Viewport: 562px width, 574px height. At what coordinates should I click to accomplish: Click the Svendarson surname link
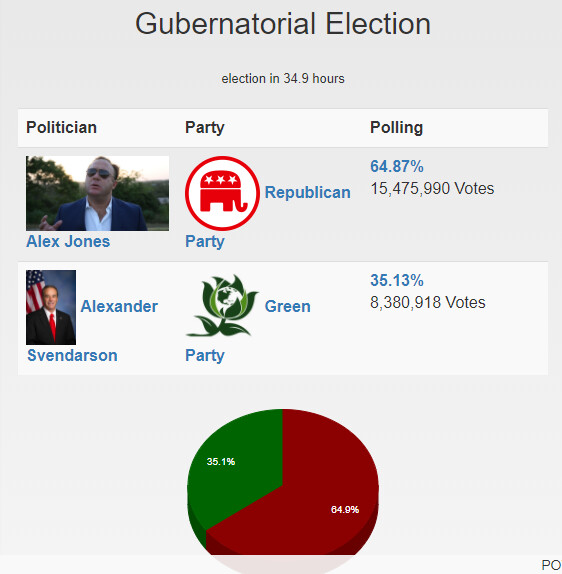(72, 355)
